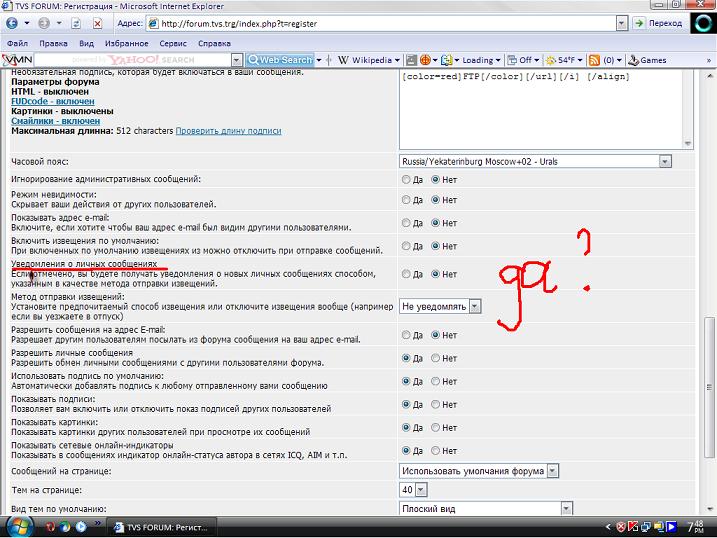Open the Избранное menu
The width and height of the screenshot is (717, 538).
[x=126, y=44]
